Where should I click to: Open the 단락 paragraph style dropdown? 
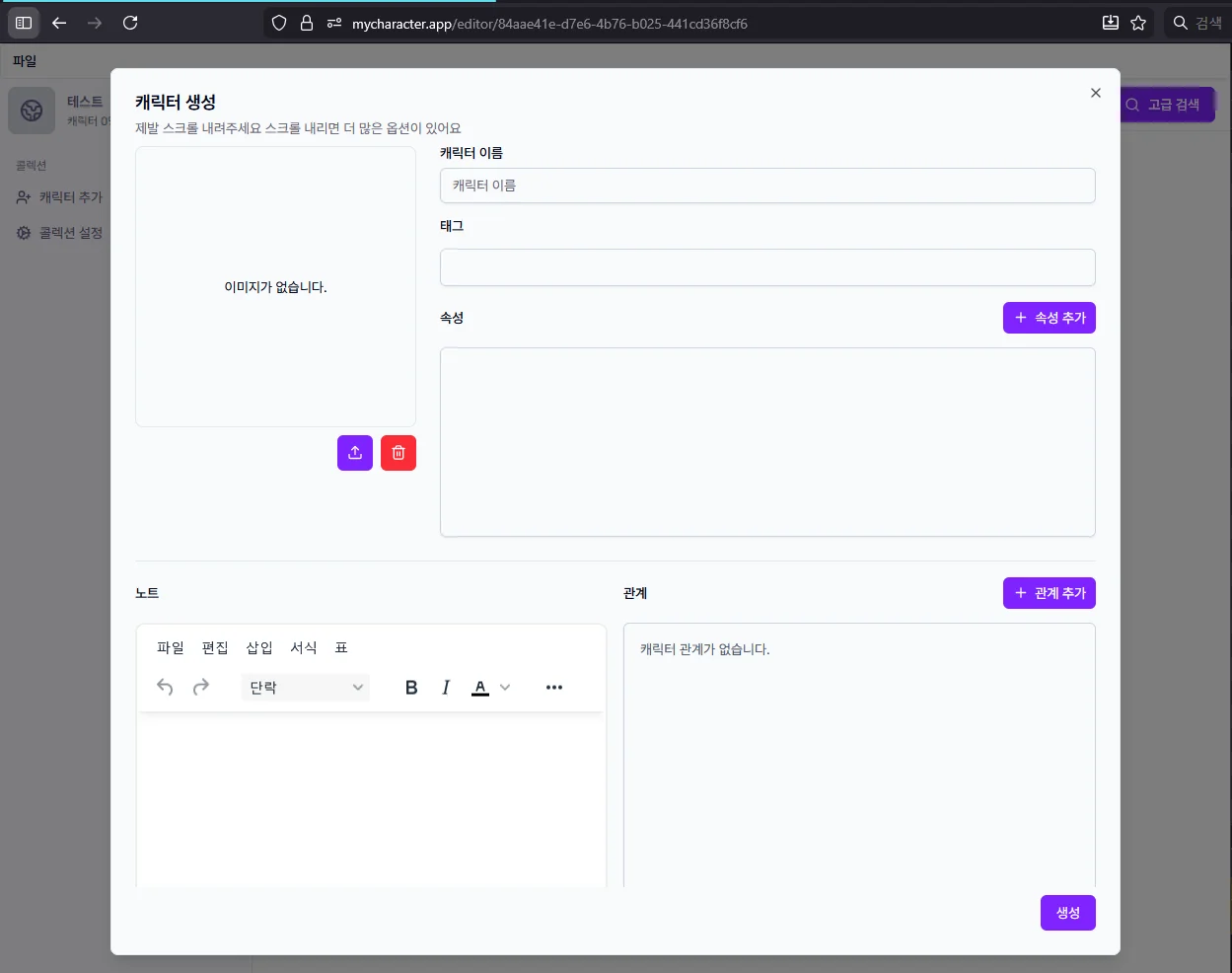pos(306,688)
